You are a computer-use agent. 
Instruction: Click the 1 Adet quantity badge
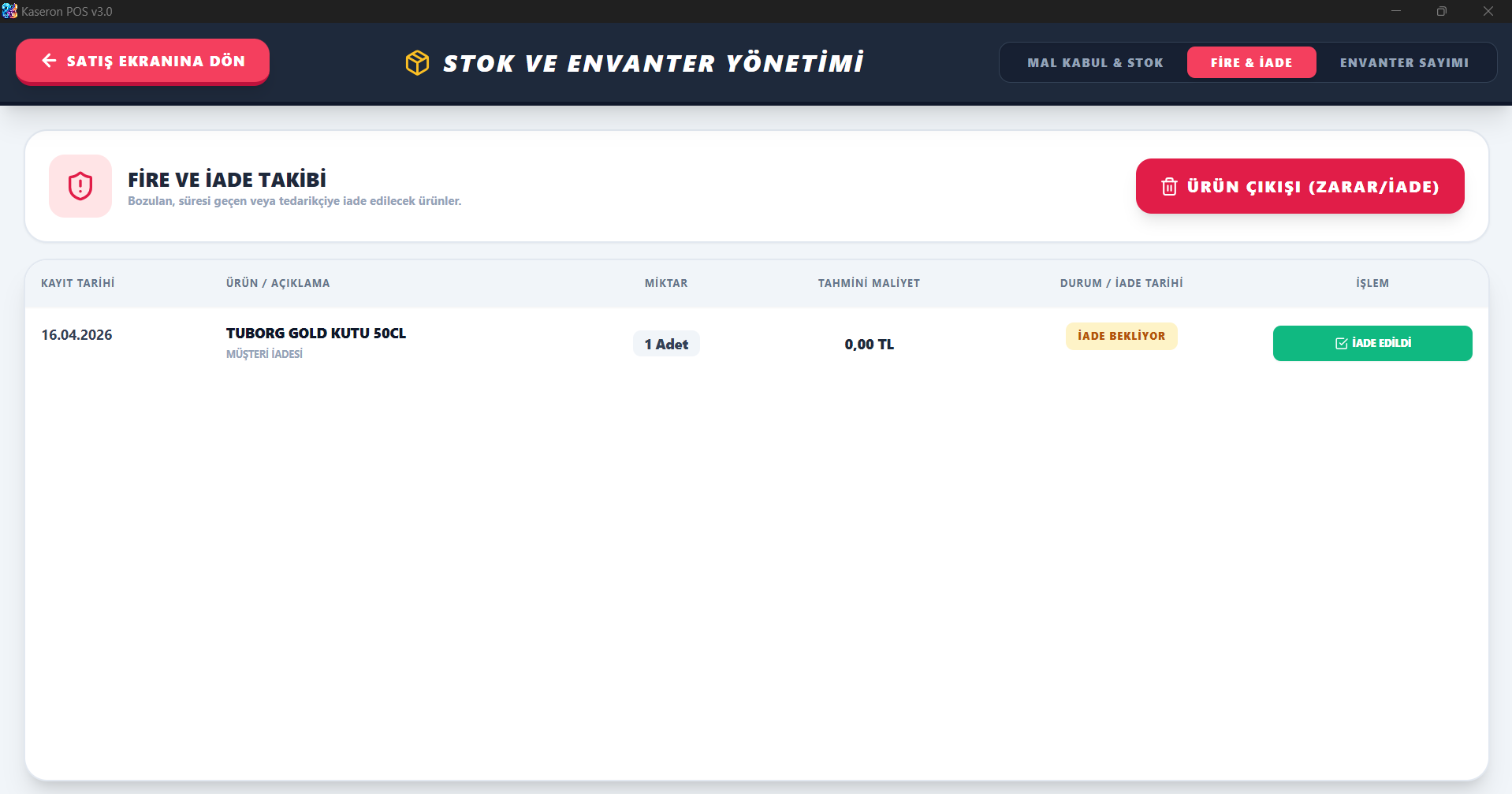click(x=666, y=345)
